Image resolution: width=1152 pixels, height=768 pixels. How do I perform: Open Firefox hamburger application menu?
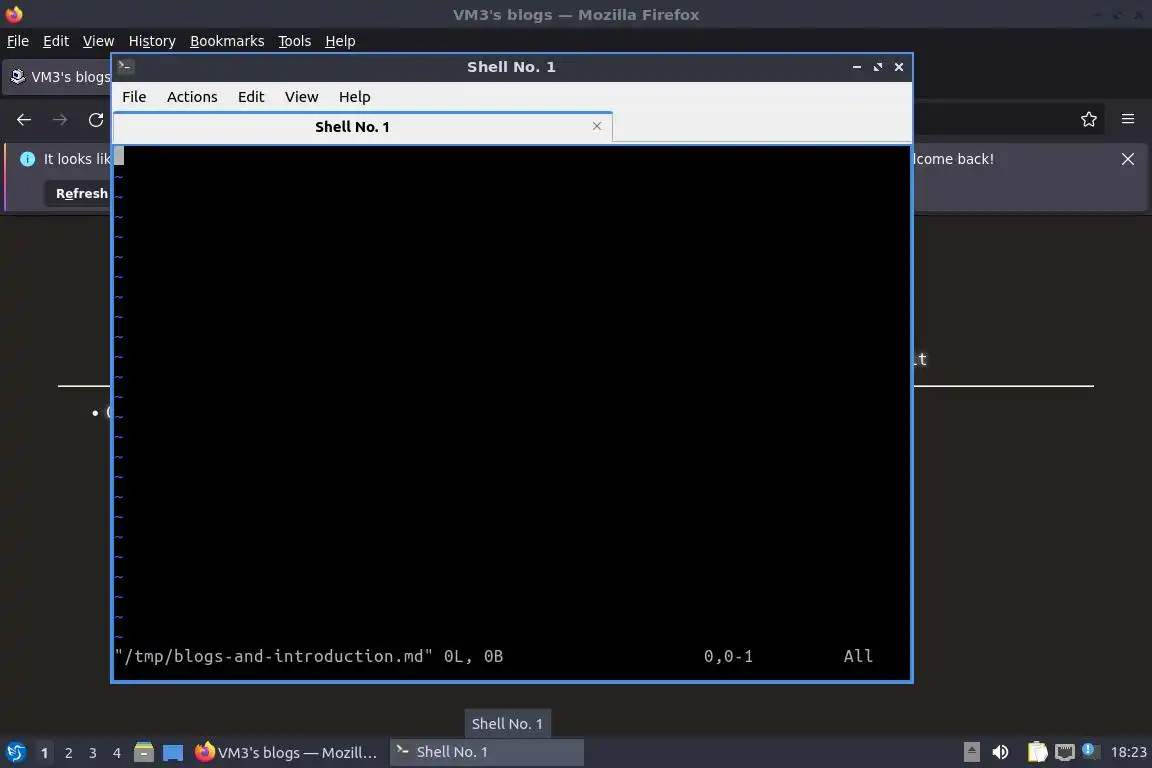point(1128,119)
